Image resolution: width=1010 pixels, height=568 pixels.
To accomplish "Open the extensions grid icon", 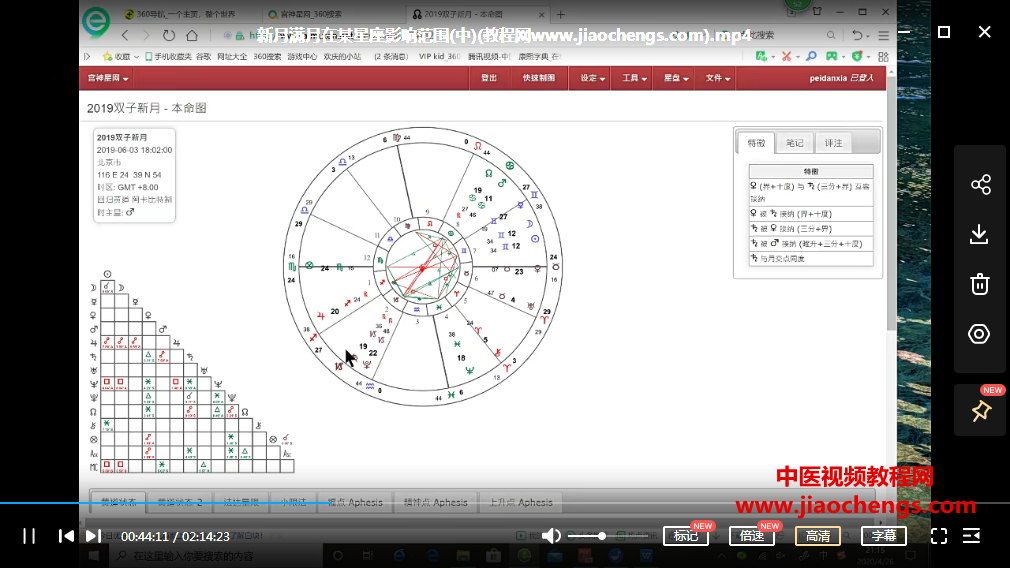I will point(883,57).
